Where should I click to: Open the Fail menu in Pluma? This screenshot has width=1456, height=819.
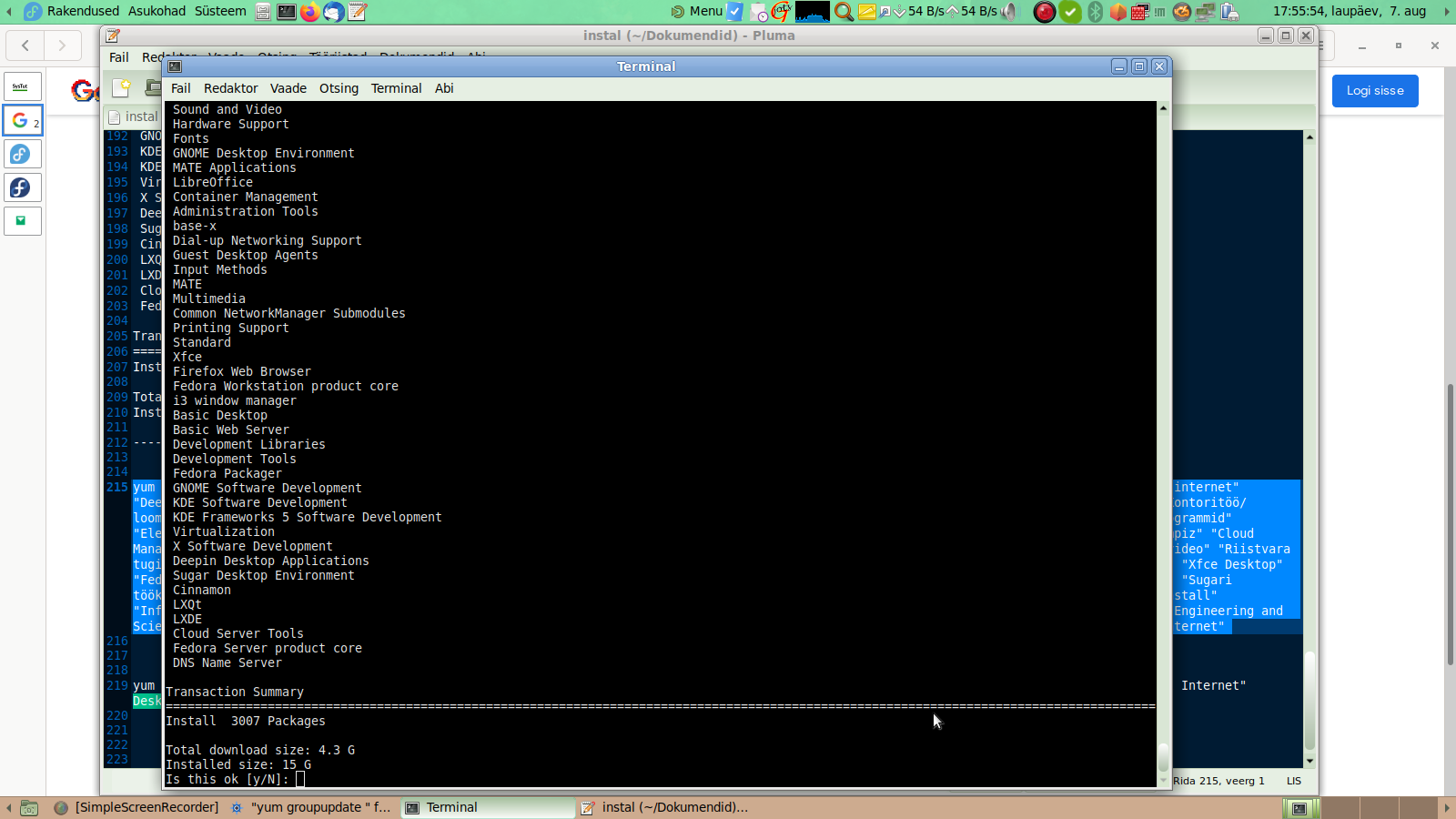[119, 57]
